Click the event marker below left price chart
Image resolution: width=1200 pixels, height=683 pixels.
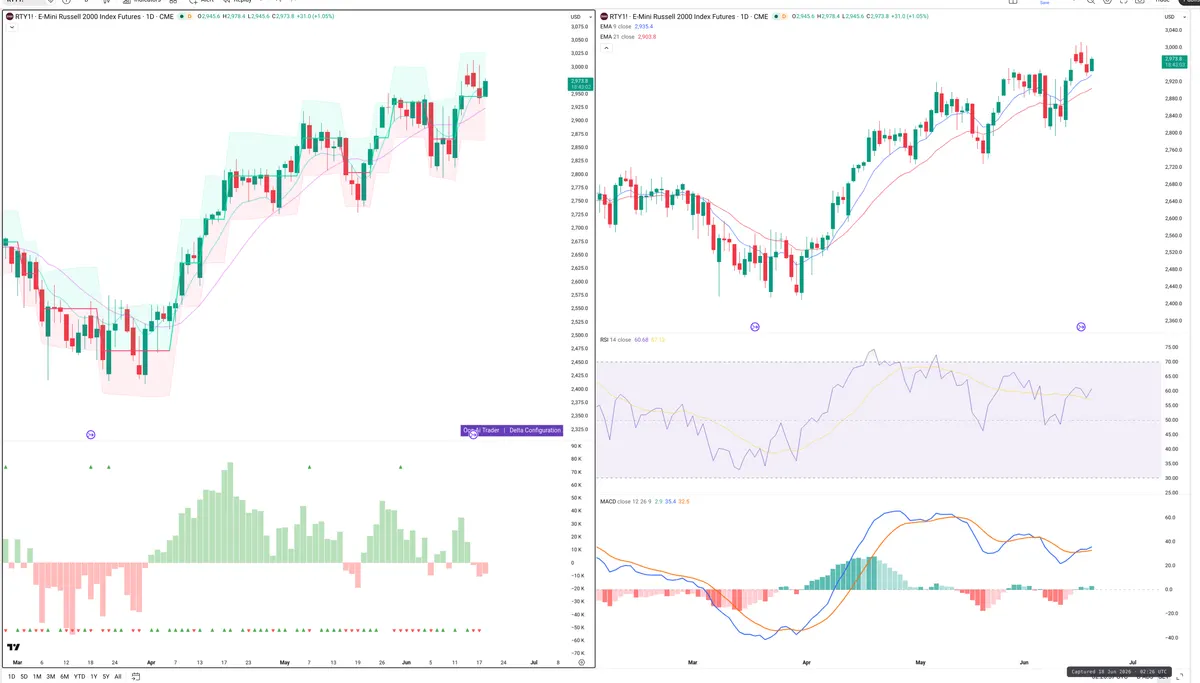[x=91, y=434]
